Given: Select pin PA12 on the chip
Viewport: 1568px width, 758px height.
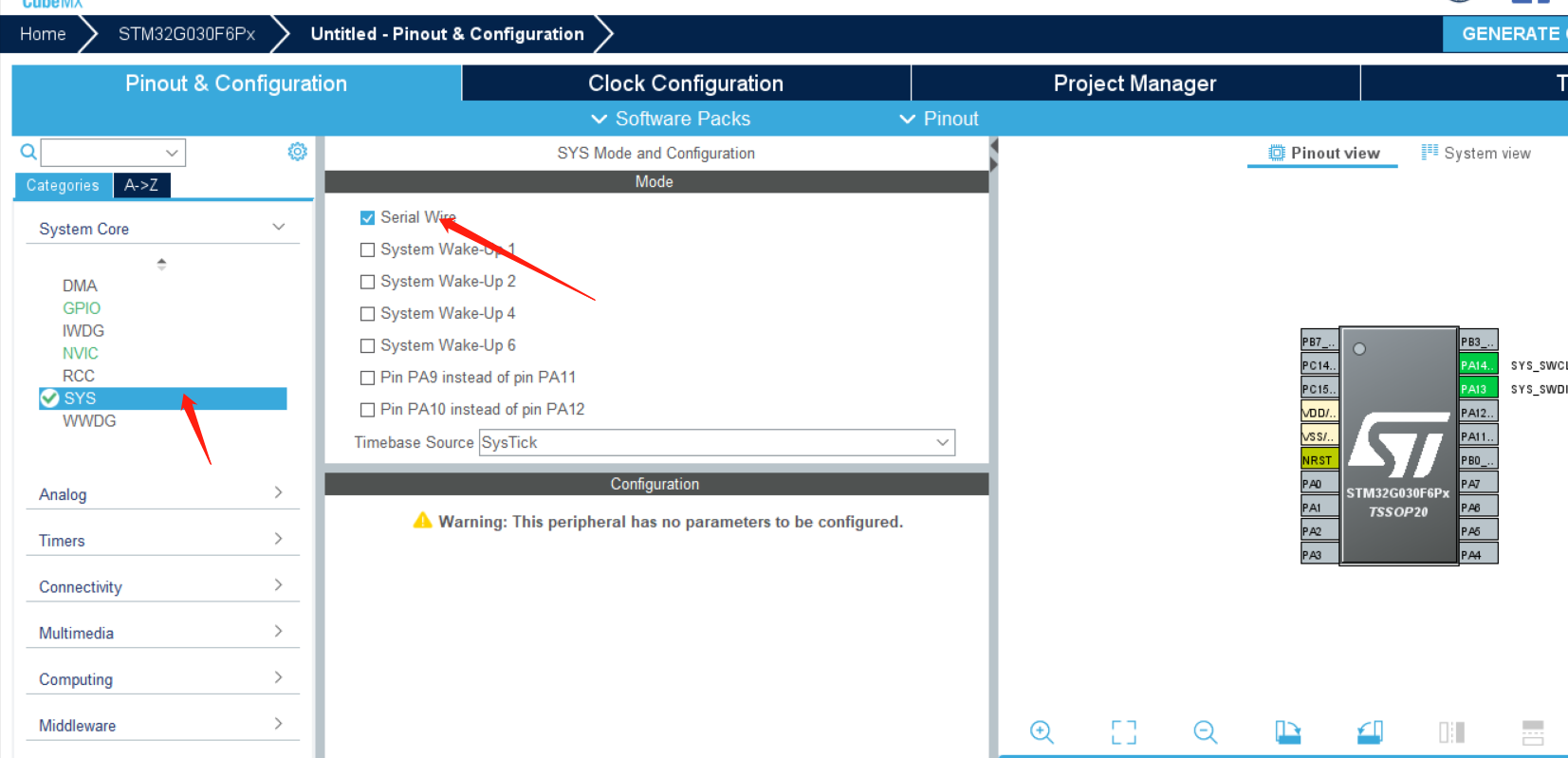Looking at the screenshot, I should 1478,412.
